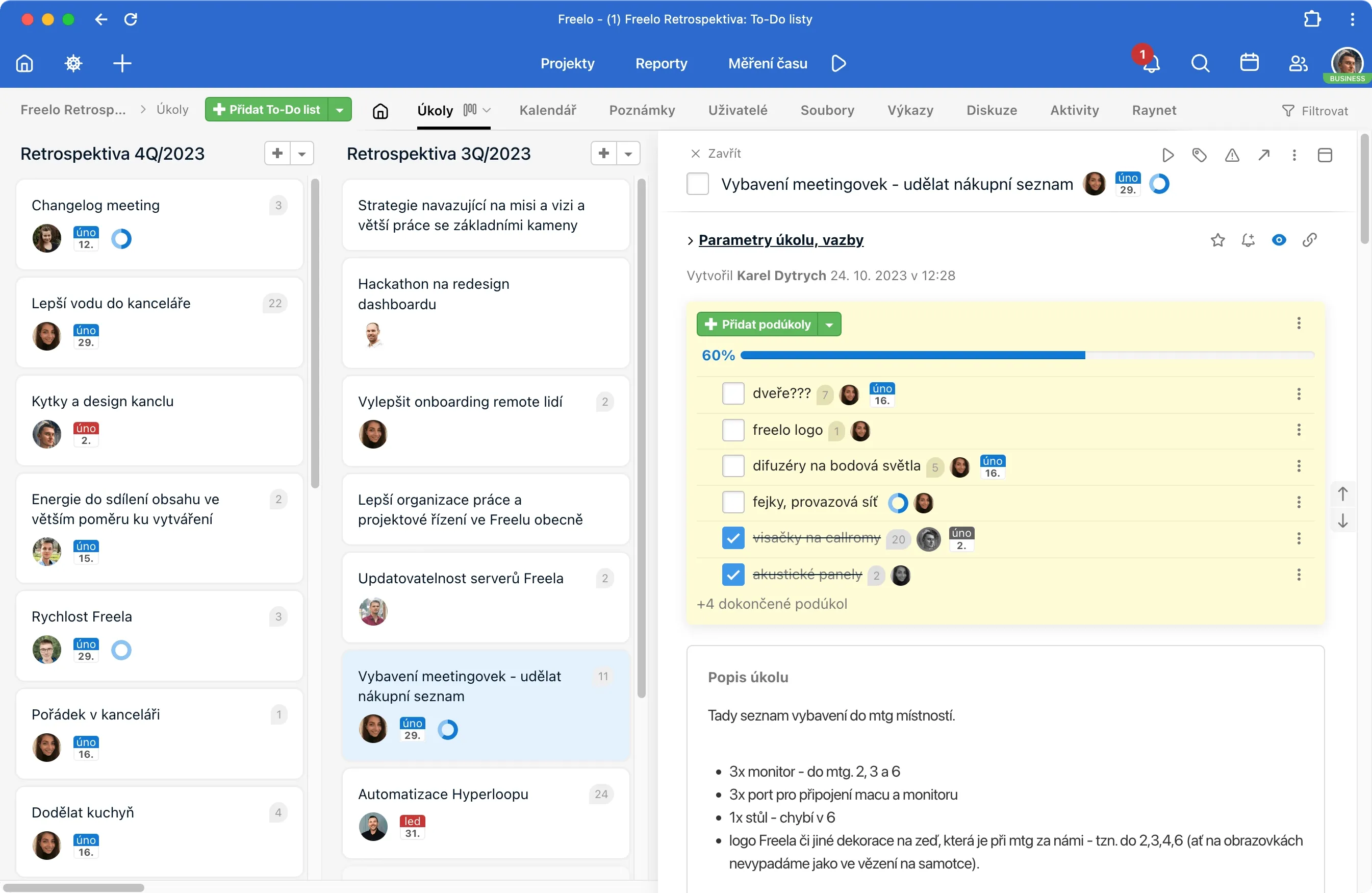The width and height of the screenshot is (1372, 893).
Task: Click the 'Přidat podúkoly' button
Action: coord(757,324)
